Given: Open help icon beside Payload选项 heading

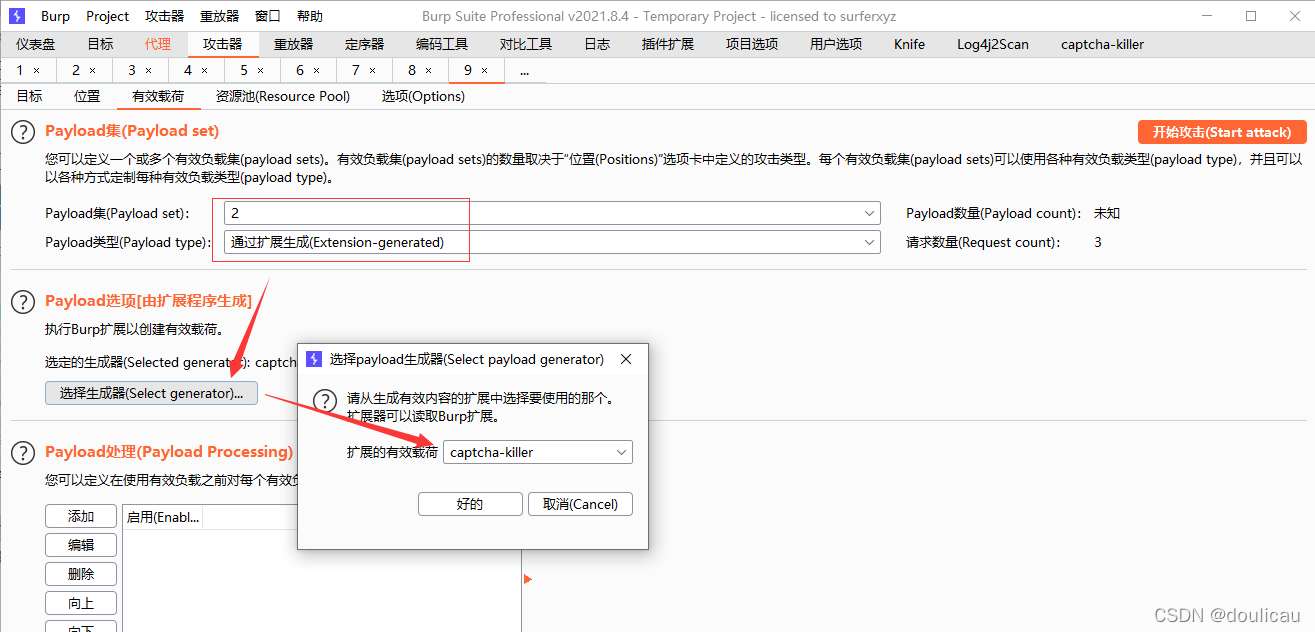Looking at the screenshot, I should 22,301.
